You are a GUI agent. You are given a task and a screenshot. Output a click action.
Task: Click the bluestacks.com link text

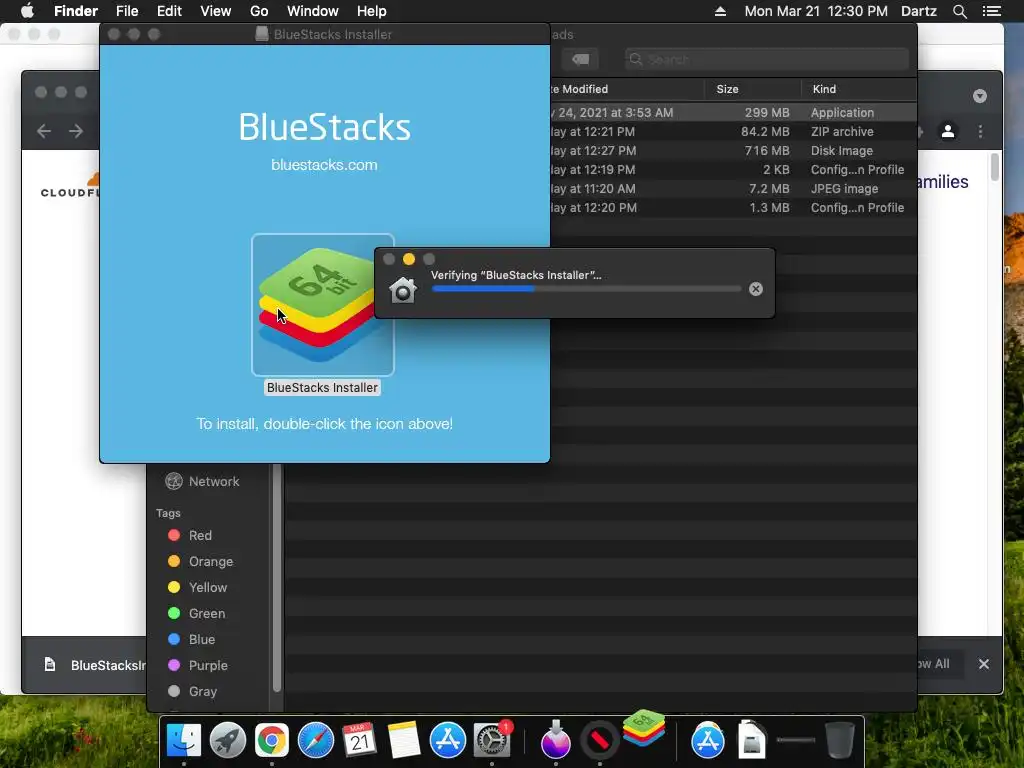[324, 165]
